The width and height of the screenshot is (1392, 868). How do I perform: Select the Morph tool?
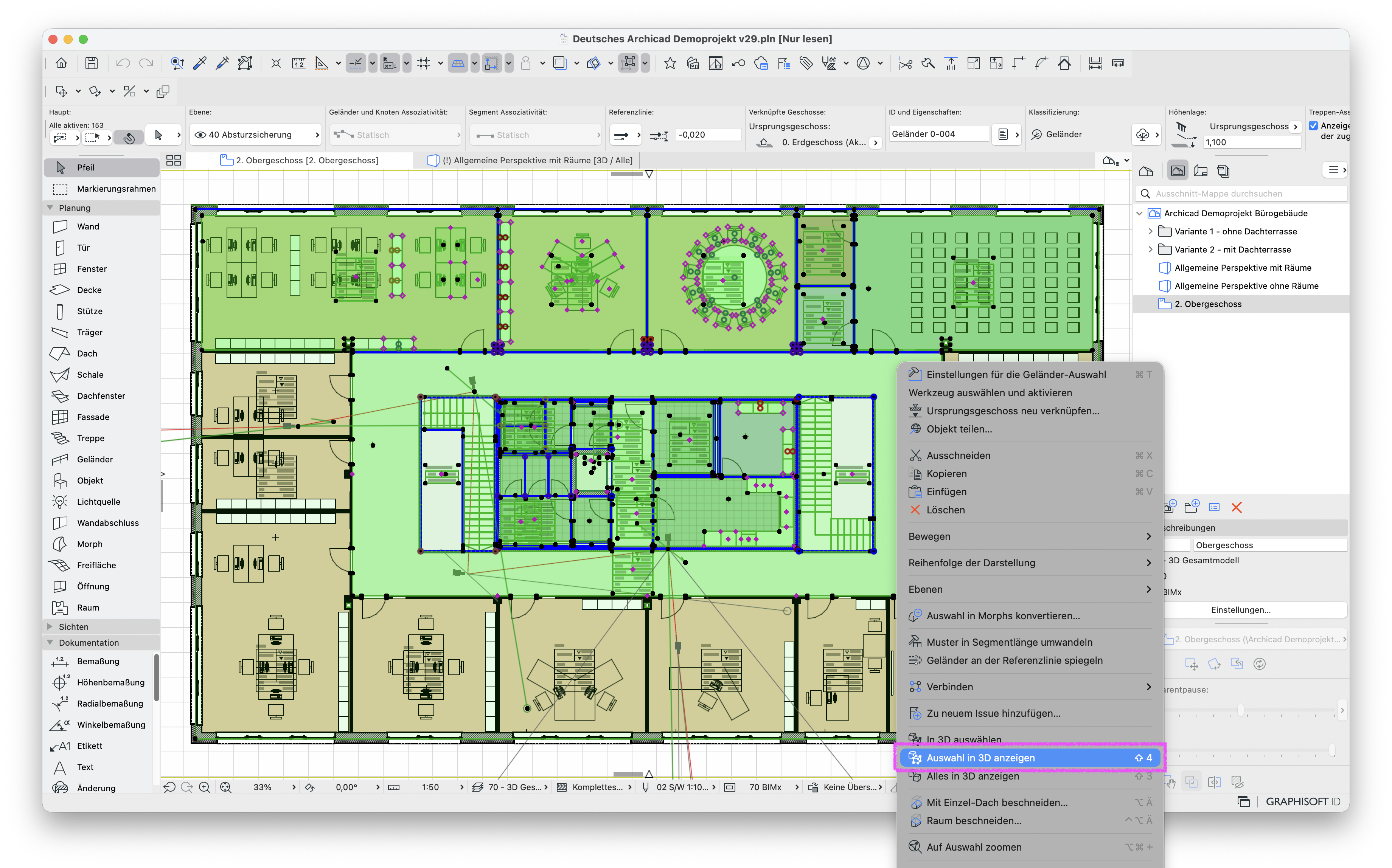coord(102,544)
